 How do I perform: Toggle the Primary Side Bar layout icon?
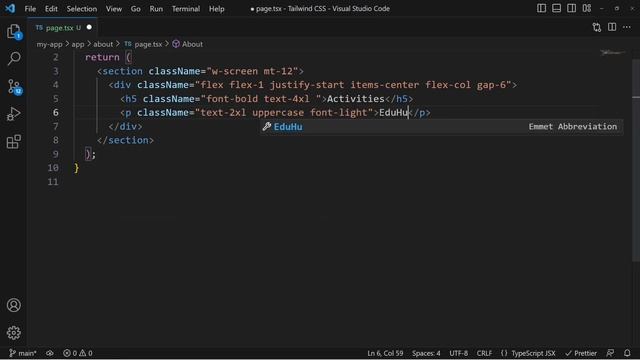click(541, 8)
